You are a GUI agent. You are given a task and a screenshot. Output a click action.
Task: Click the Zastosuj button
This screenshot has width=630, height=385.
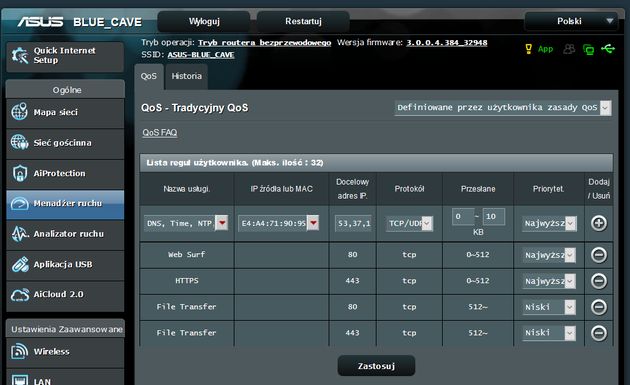coord(376,366)
